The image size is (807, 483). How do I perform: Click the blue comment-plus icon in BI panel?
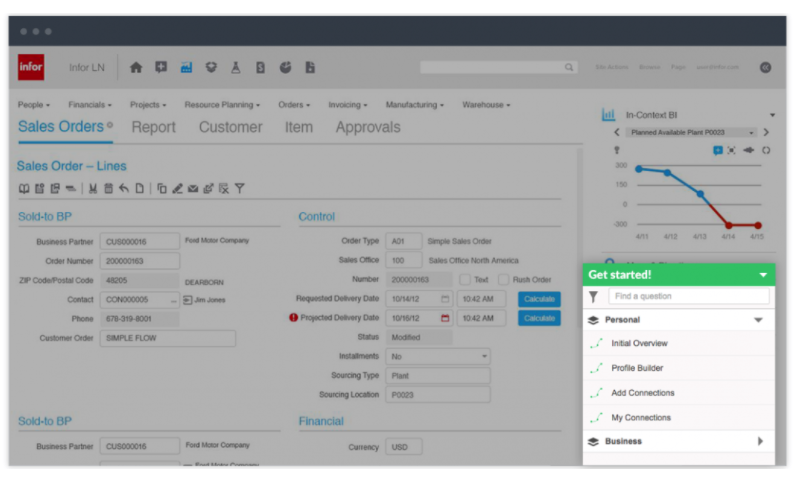click(717, 150)
